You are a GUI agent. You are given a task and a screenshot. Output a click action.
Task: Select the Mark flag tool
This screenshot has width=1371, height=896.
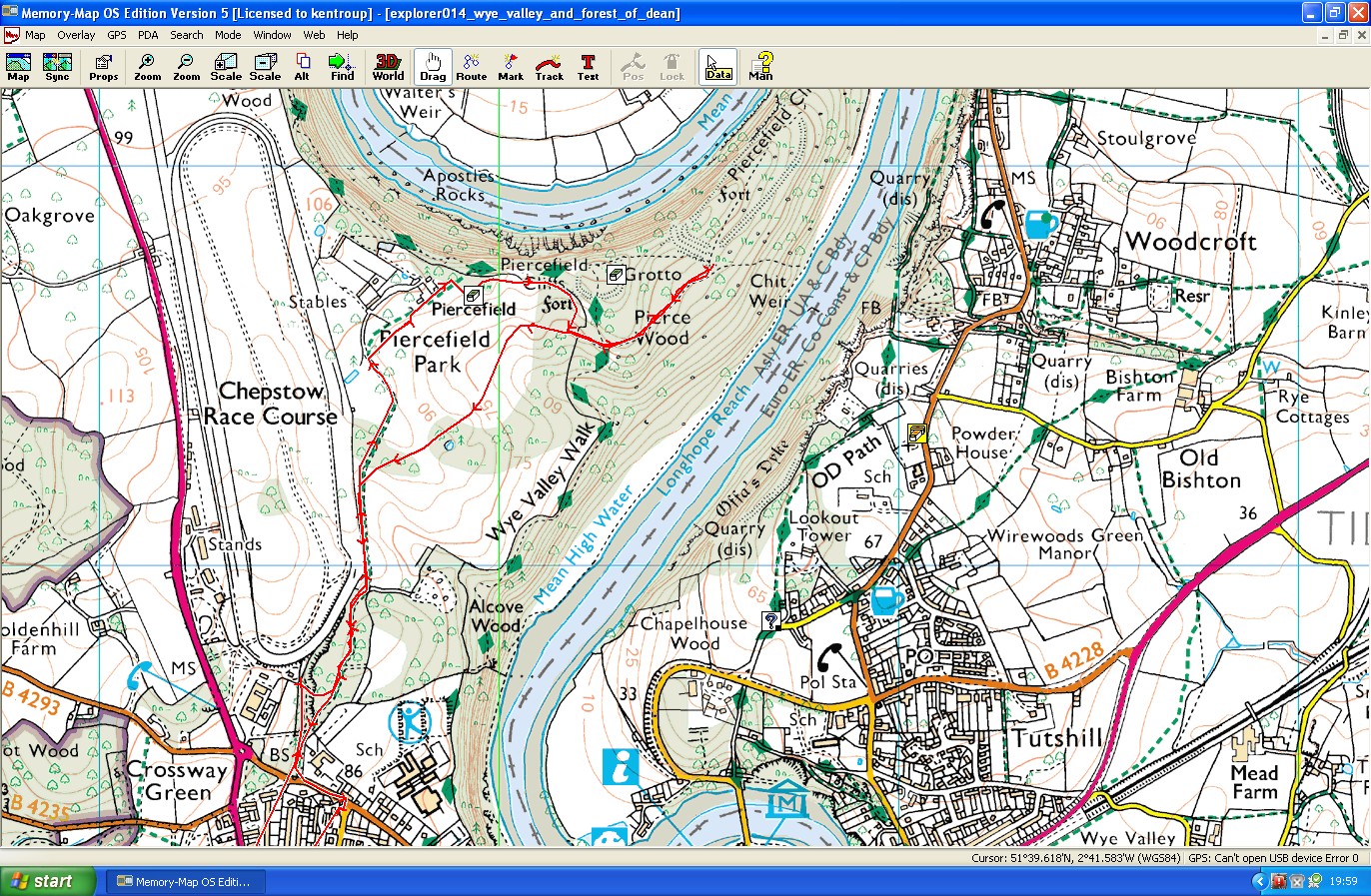tap(511, 67)
